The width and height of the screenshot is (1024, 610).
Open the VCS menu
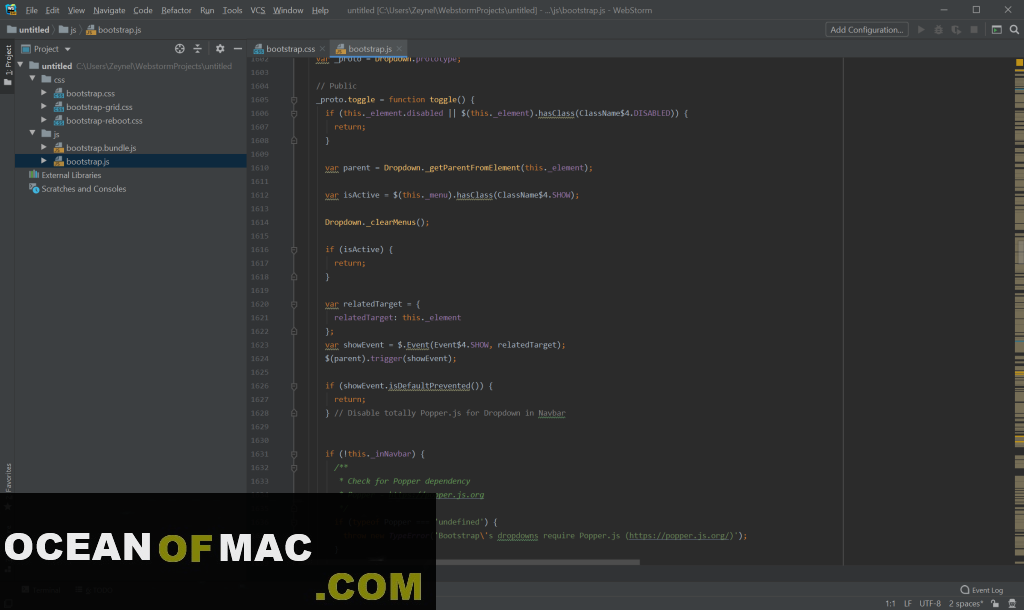coord(258,10)
